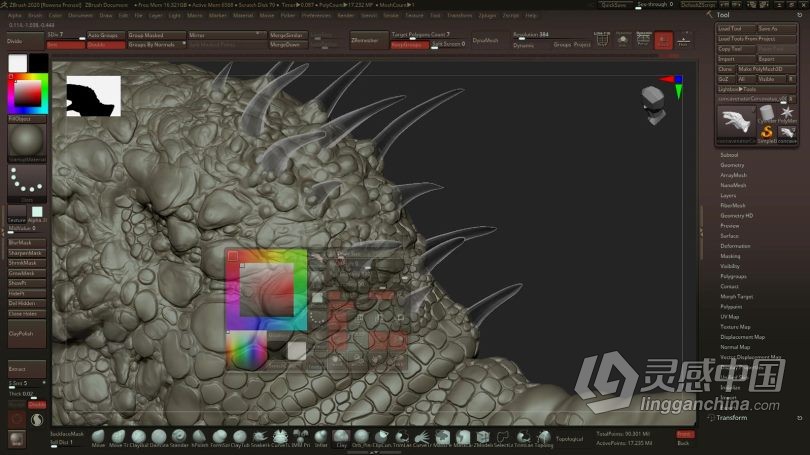Expand the Subtool section
The height and width of the screenshot is (455, 810).
tap(729, 155)
